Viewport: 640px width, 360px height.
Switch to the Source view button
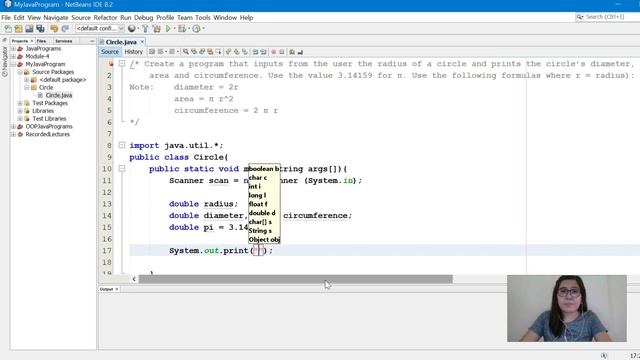(110, 52)
